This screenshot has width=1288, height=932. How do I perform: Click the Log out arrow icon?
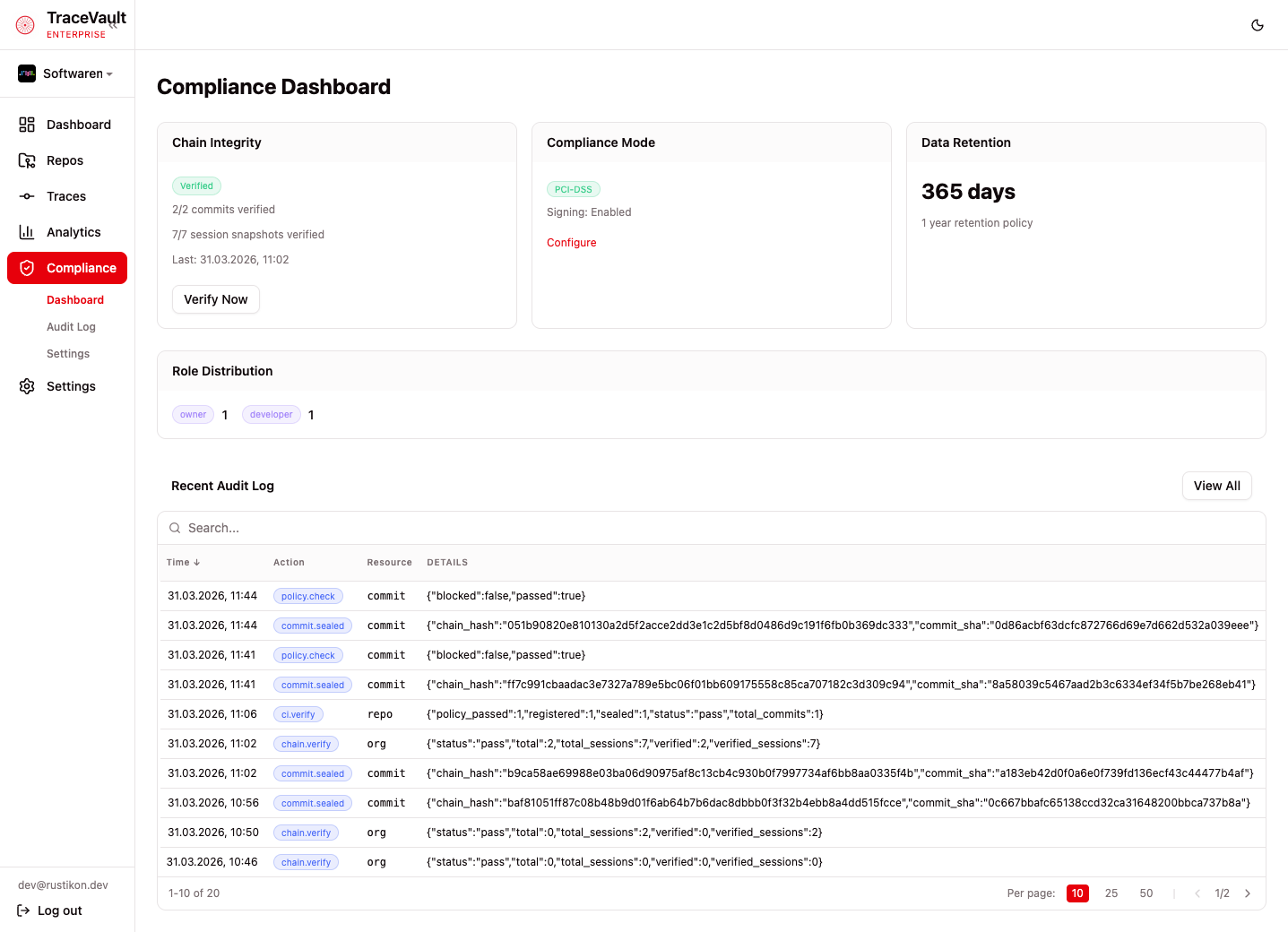coord(23,910)
